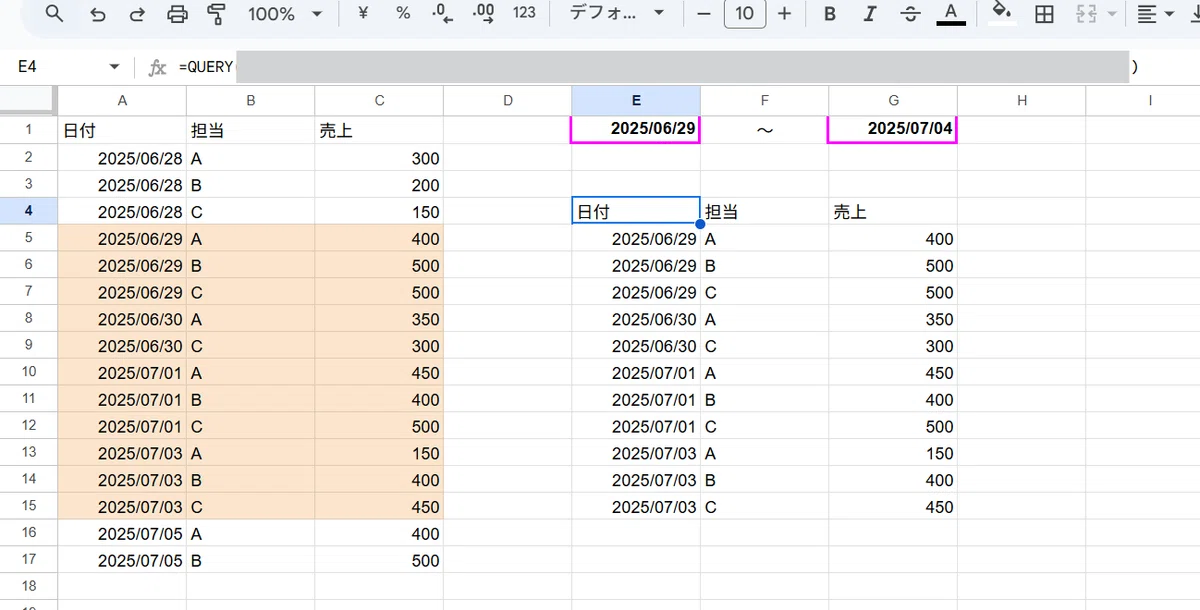Open the fill color picker

pos(1001,14)
